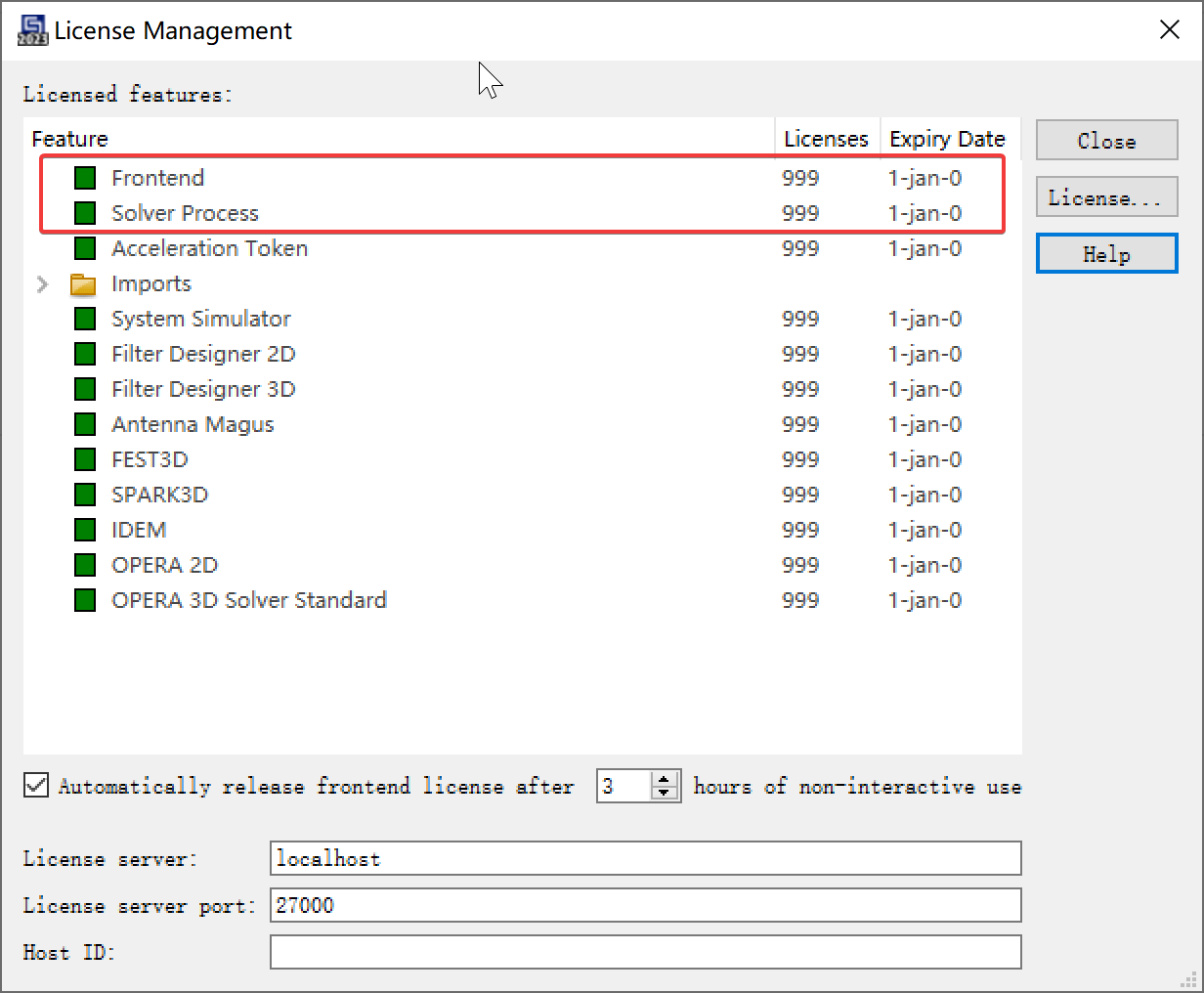Click the Imports folder icon

pyautogui.click(x=83, y=284)
